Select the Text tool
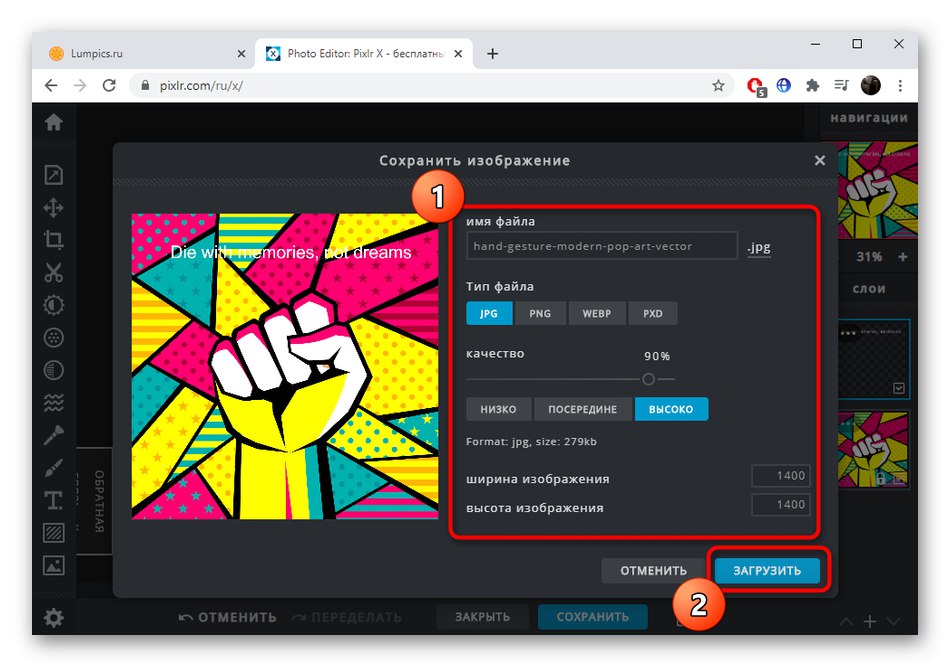Viewport: 950px width, 667px height. coord(53,500)
